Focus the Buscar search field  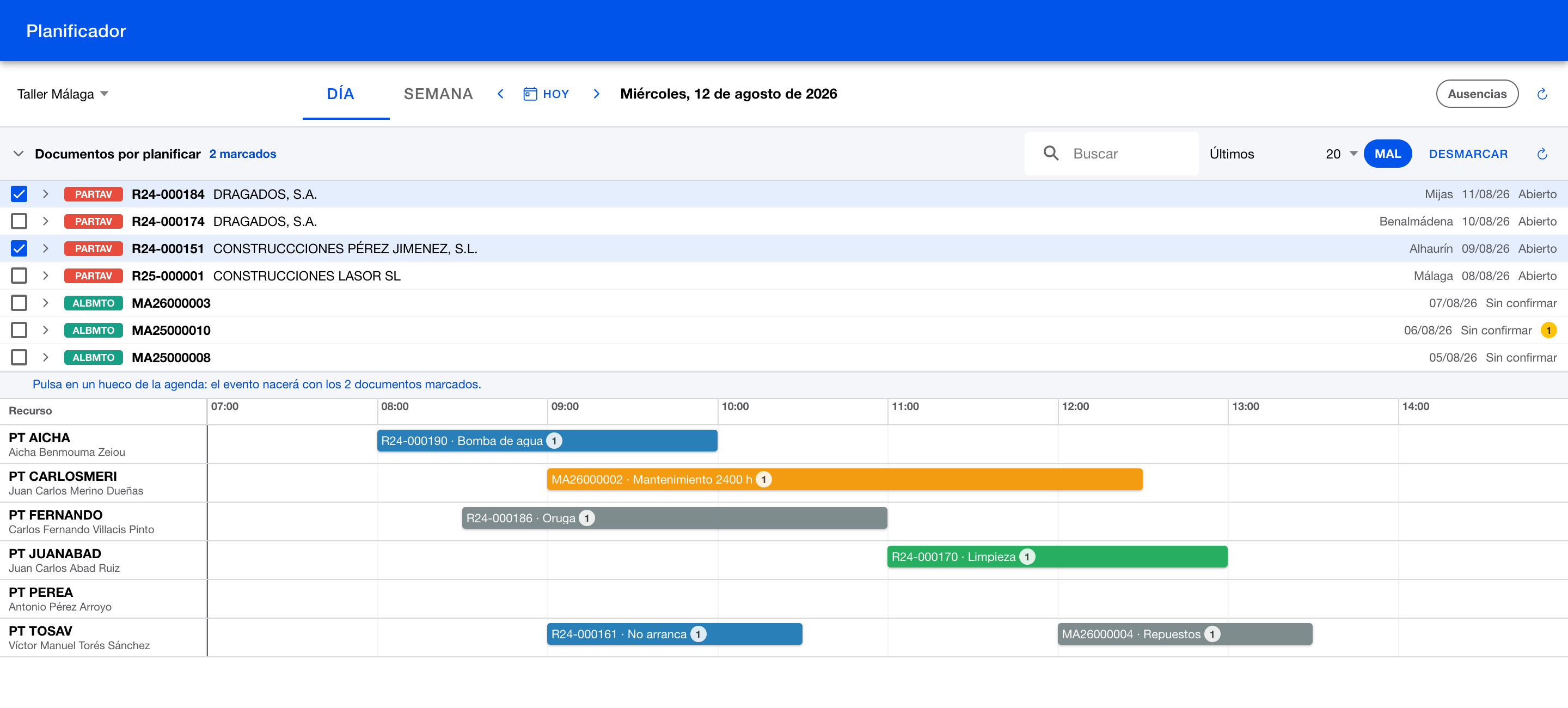pos(1111,154)
